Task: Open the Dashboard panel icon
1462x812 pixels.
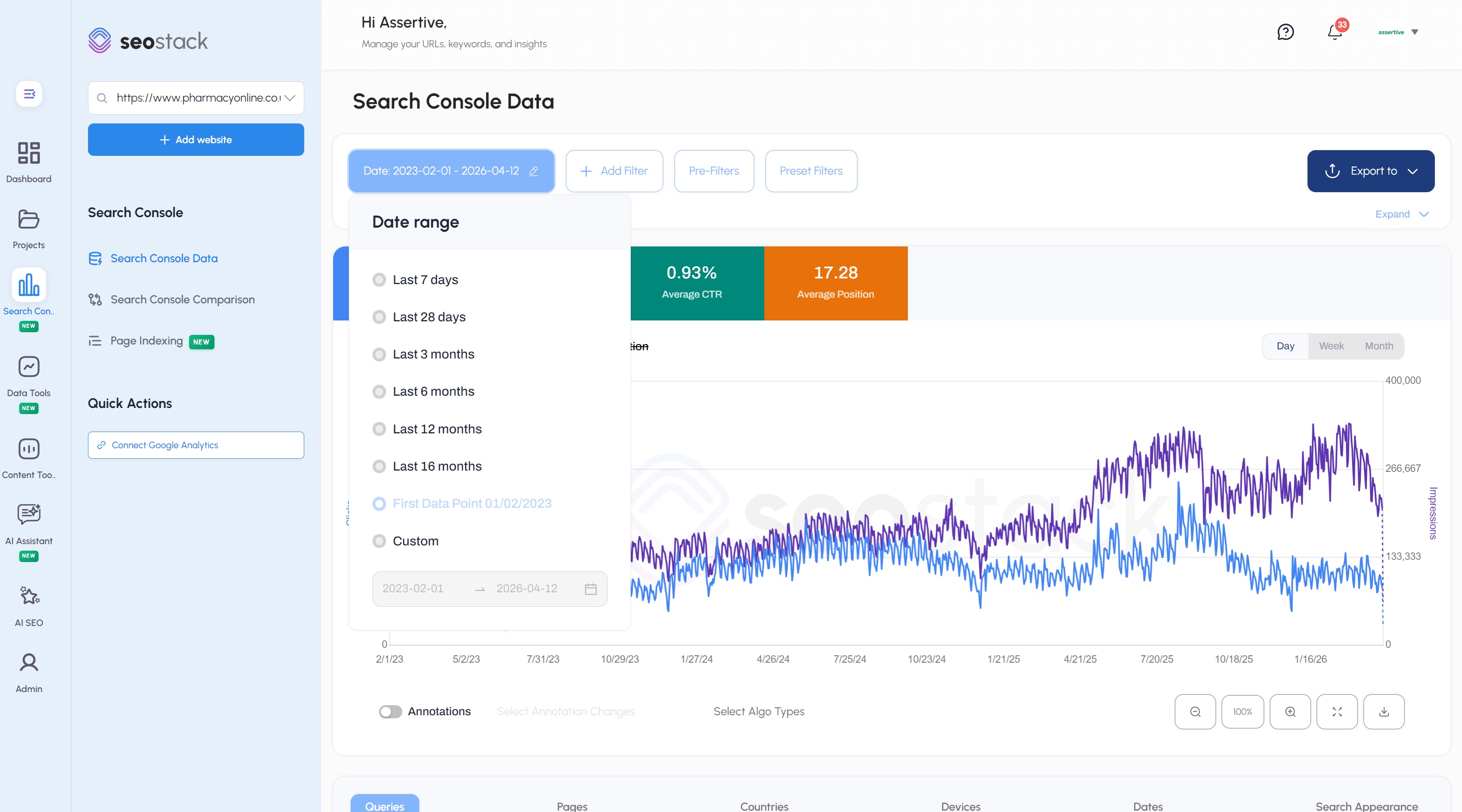Action: [x=28, y=153]
